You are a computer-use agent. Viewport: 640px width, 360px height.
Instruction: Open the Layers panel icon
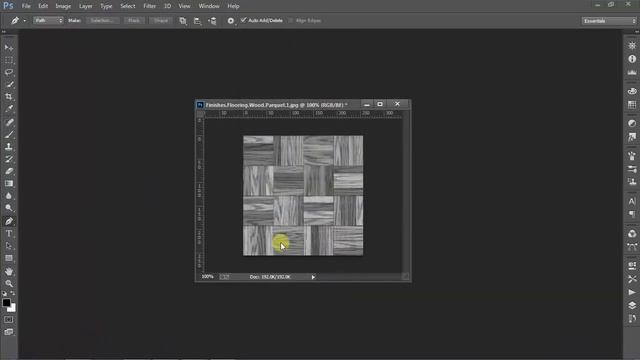pos(632,305)
